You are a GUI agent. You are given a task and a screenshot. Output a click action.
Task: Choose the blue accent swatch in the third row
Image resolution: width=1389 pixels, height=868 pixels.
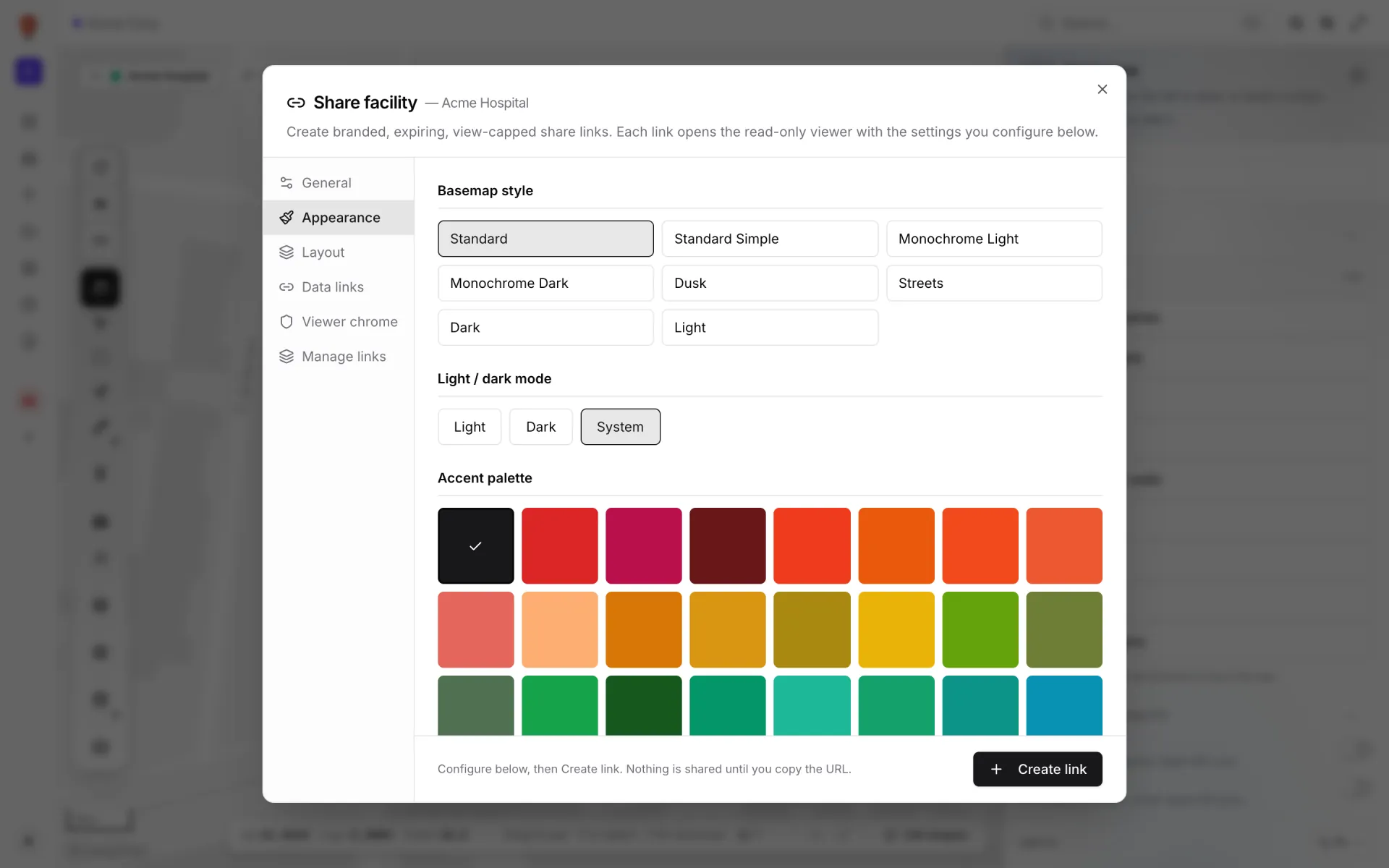(x=1063, y=705)
